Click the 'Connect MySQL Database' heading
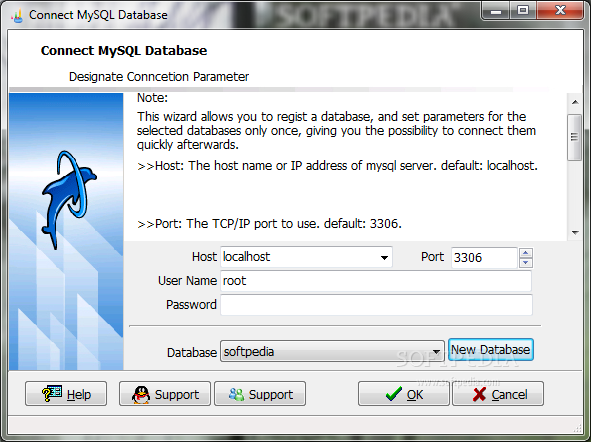 [124, 50]
